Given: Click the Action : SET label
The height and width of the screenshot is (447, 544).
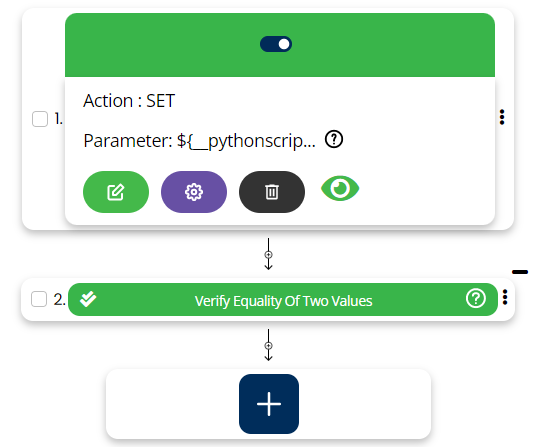Looking at the screenshot, I should coord(129,101).
